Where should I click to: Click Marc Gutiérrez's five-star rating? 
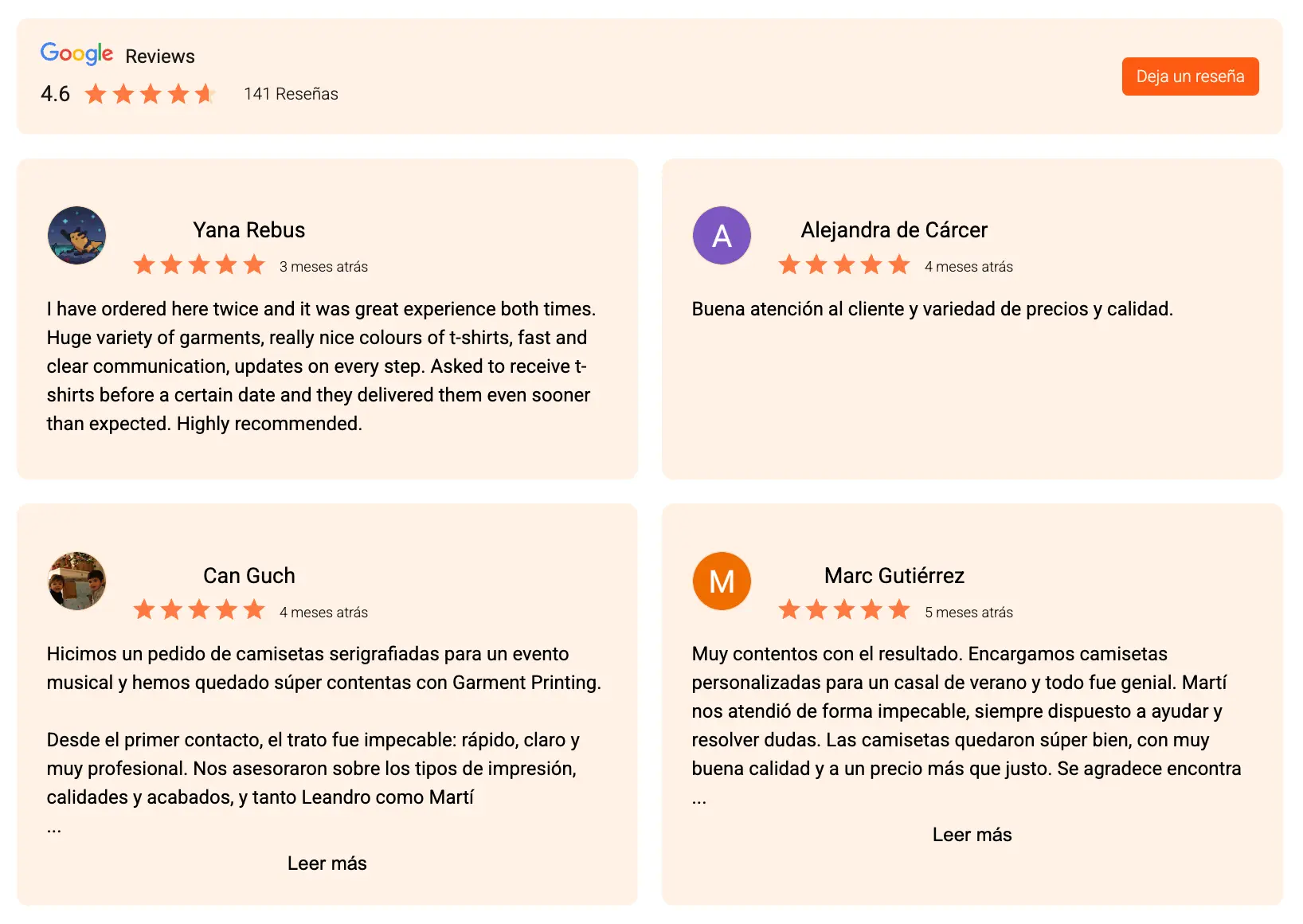coord(844,611)
